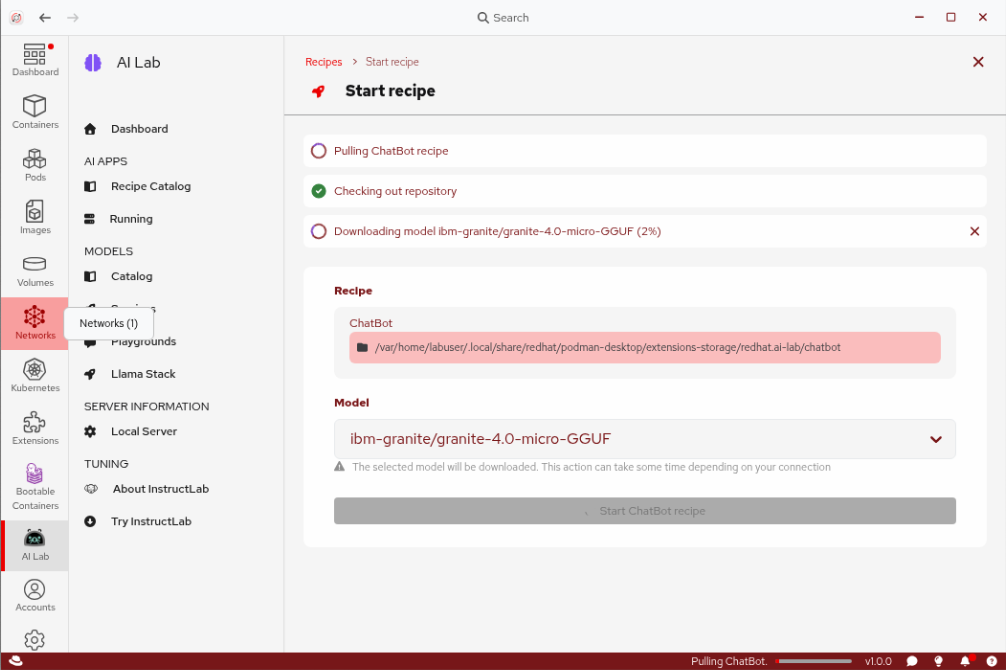Click the Recipes breadcrumb link
Viewport: 1006px width, 670px height.
[323, 62]
